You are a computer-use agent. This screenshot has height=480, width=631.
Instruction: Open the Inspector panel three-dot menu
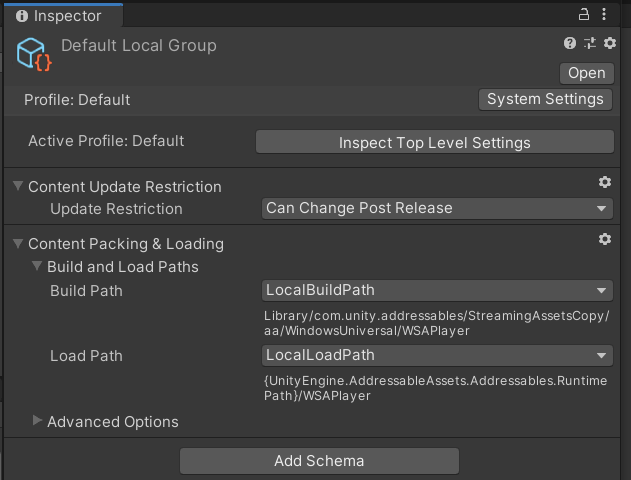[x=604, y=14]
